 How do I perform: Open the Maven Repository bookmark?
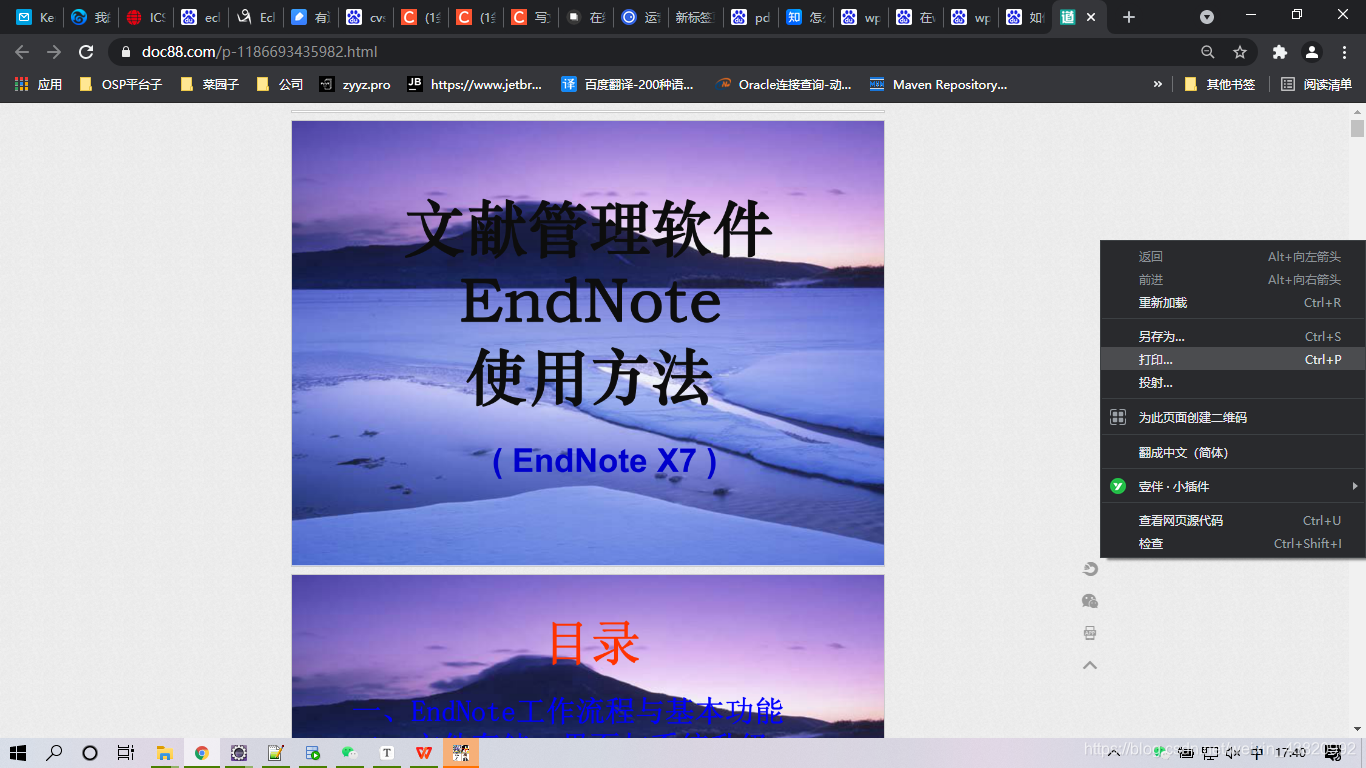pyautogui.click(x=938, y=85)
